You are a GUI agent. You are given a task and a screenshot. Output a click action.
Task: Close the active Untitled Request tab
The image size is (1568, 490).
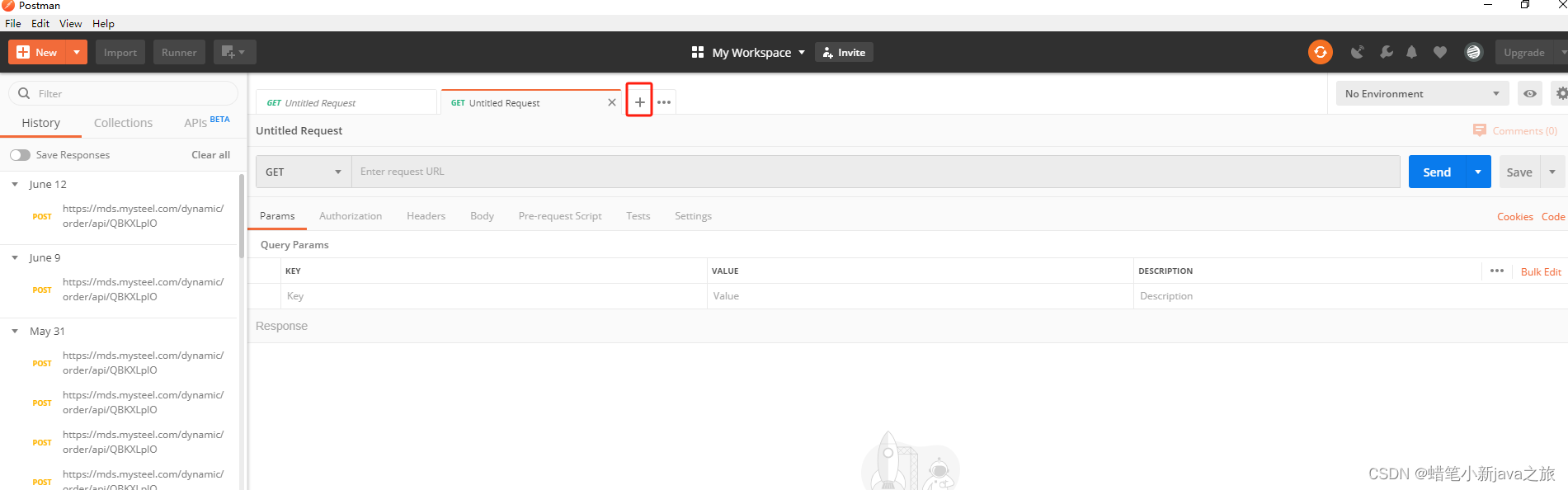611,102
